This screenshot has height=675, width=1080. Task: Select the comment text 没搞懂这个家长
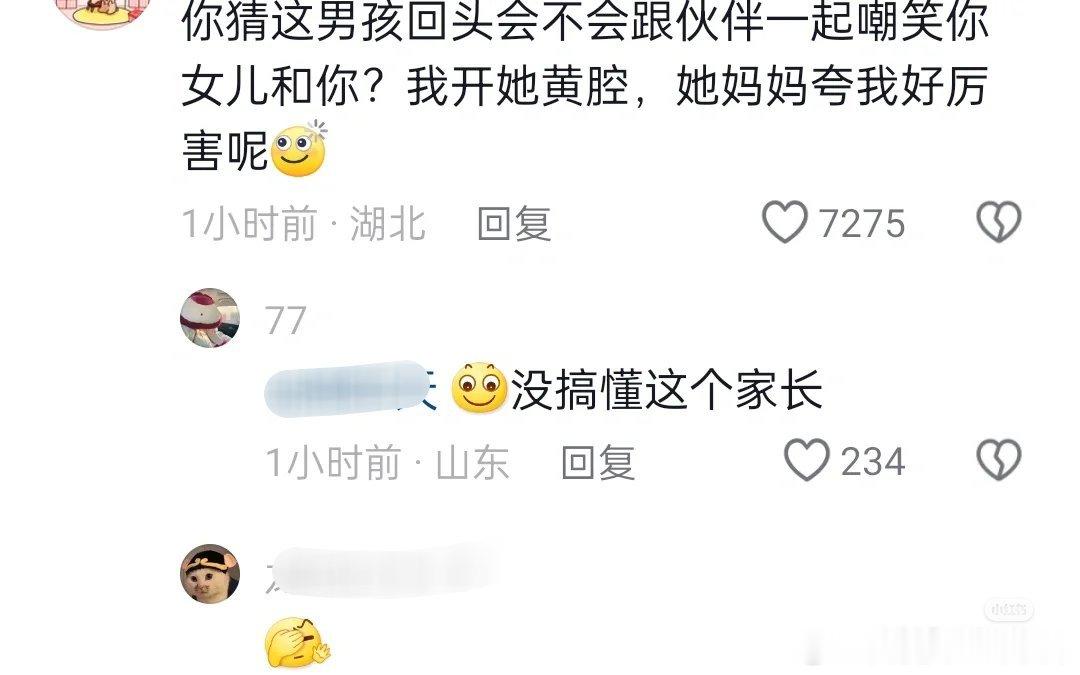click(666, 390)
